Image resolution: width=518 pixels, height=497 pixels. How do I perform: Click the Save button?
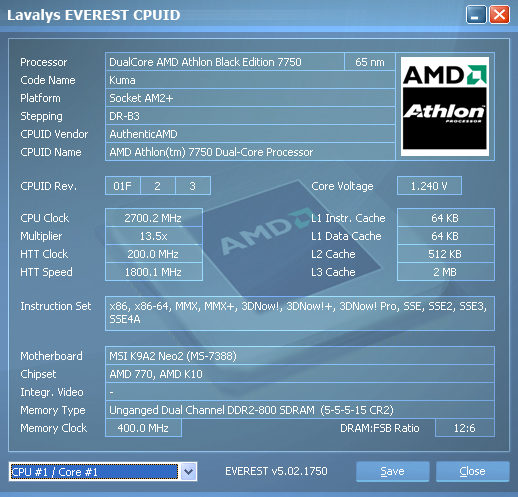coord(392,471)
